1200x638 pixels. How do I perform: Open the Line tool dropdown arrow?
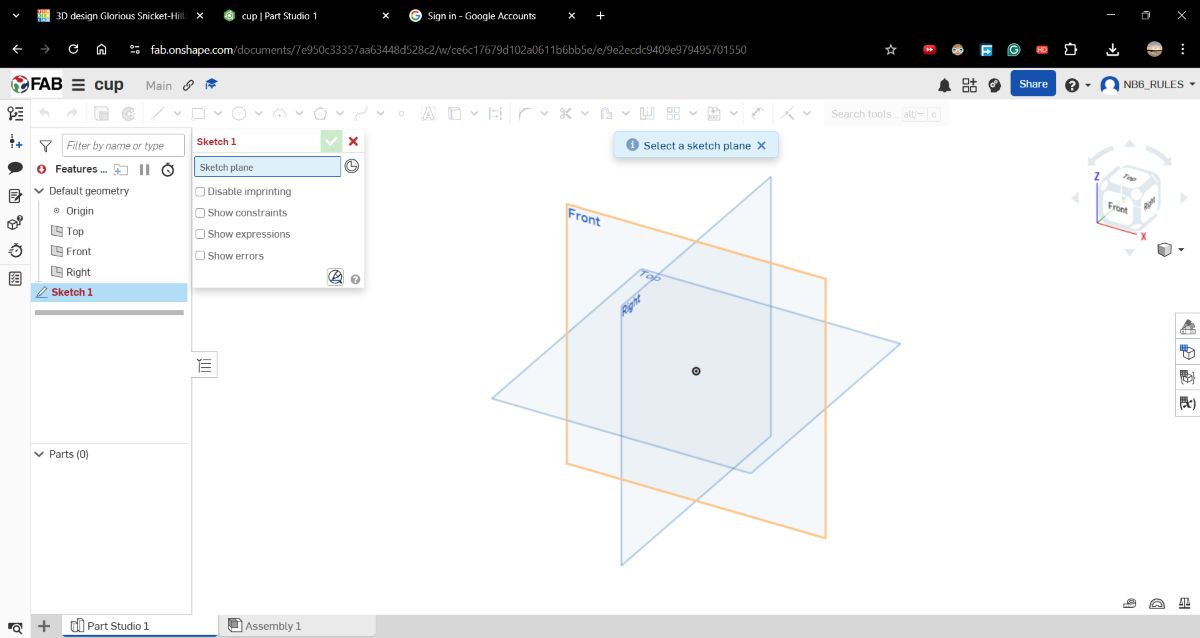(x=178, y=113)
